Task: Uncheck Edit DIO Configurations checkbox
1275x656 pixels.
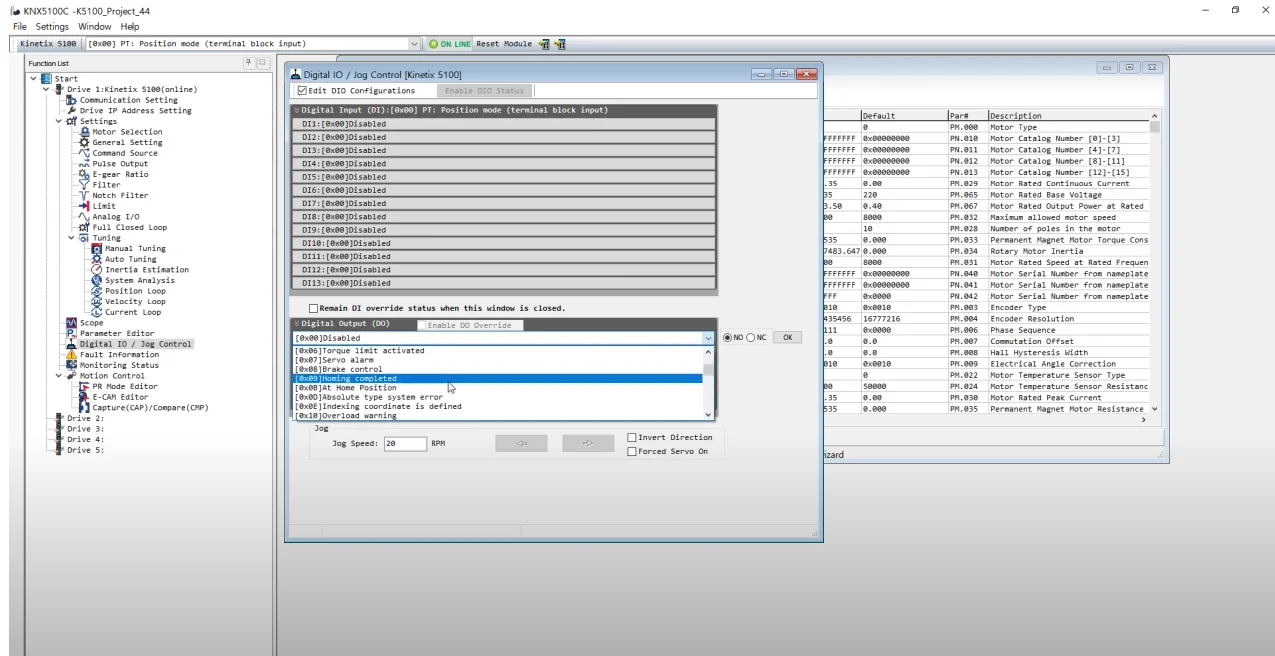Action: pos(302,91)
